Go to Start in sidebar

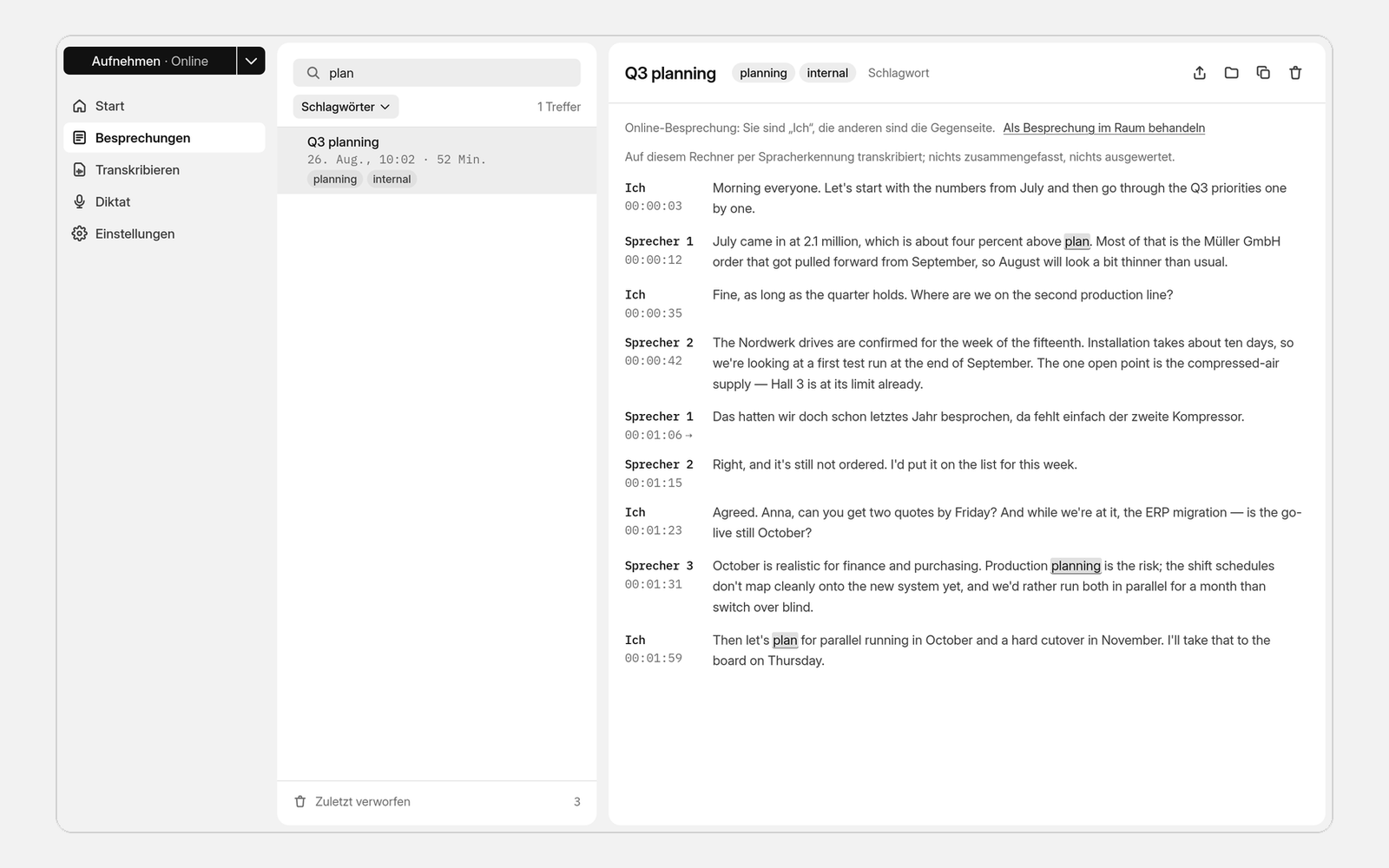(x=164, y=106)
